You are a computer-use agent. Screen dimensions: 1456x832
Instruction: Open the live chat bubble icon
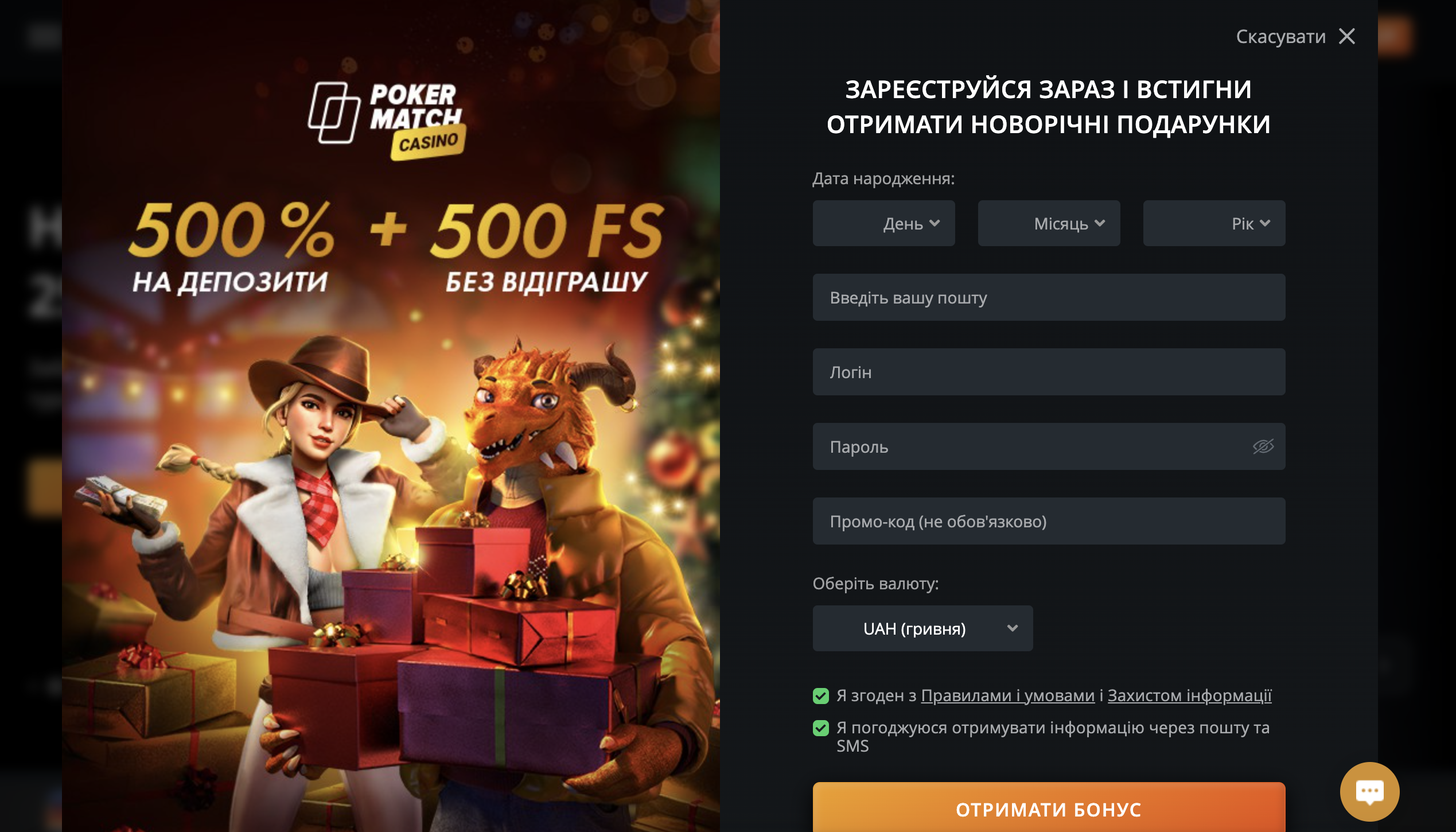(1369, 791)
